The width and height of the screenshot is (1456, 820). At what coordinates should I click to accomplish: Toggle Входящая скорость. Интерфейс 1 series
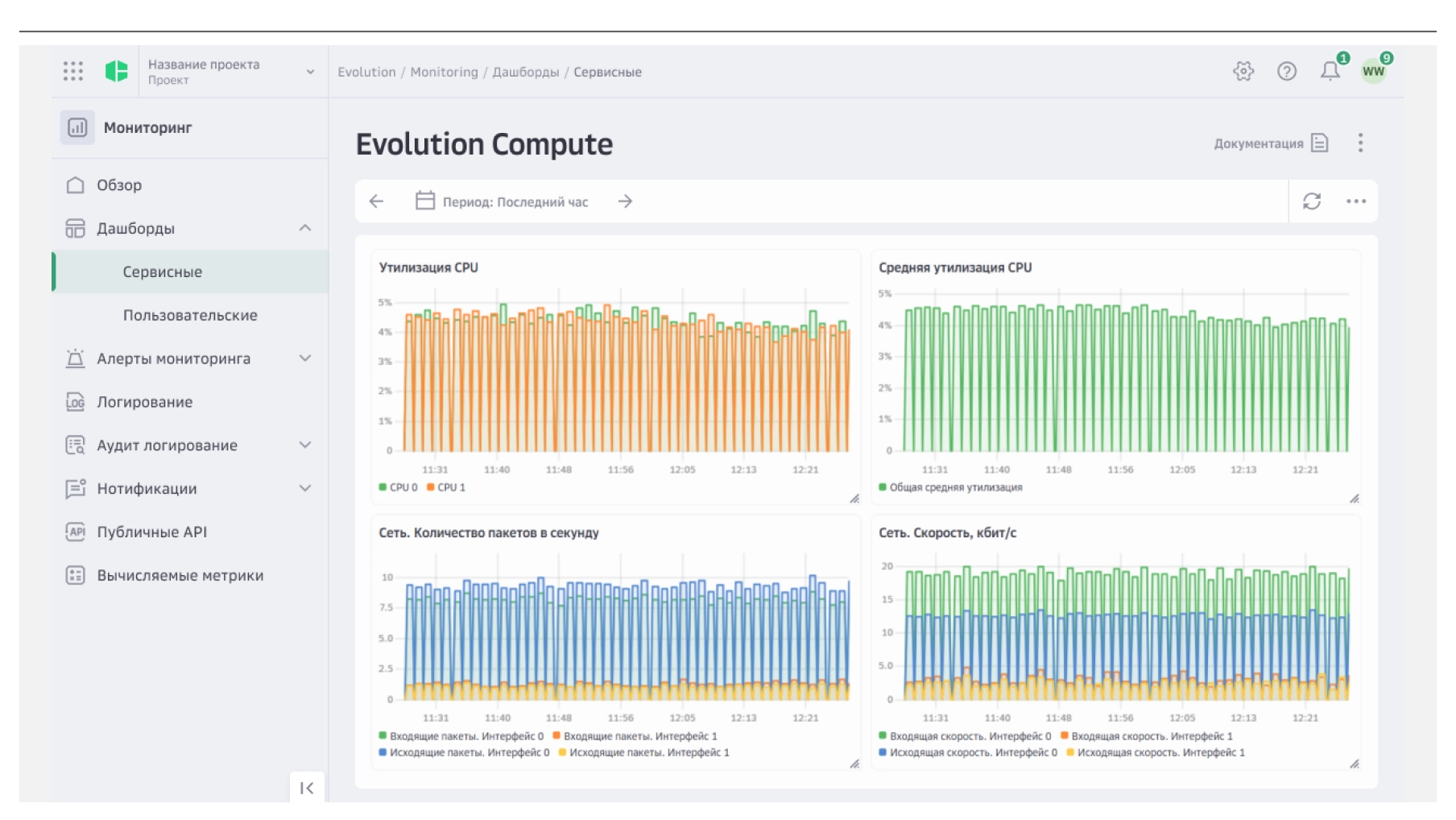[x=1147, y=736]
